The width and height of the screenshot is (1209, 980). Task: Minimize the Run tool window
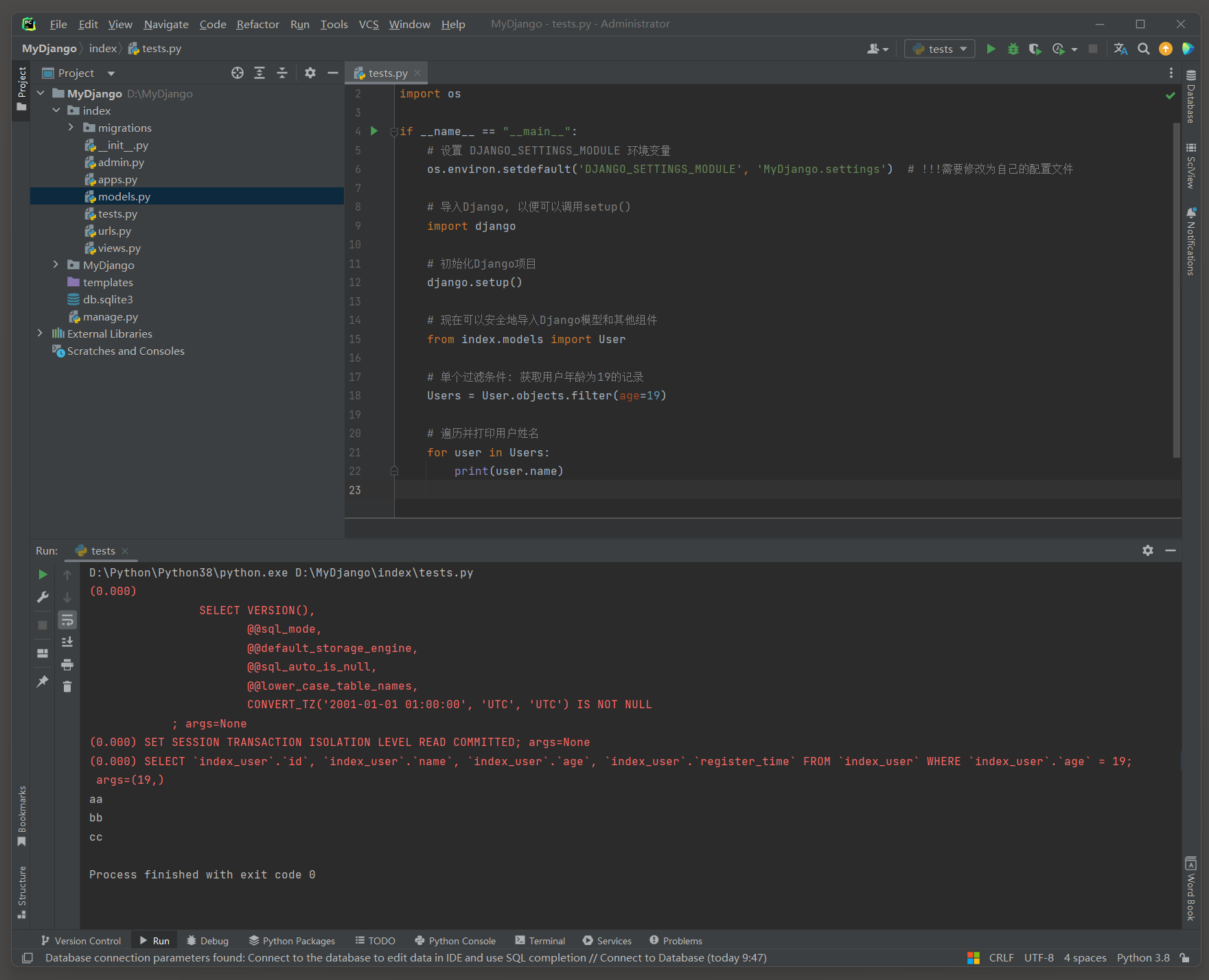1171,550
